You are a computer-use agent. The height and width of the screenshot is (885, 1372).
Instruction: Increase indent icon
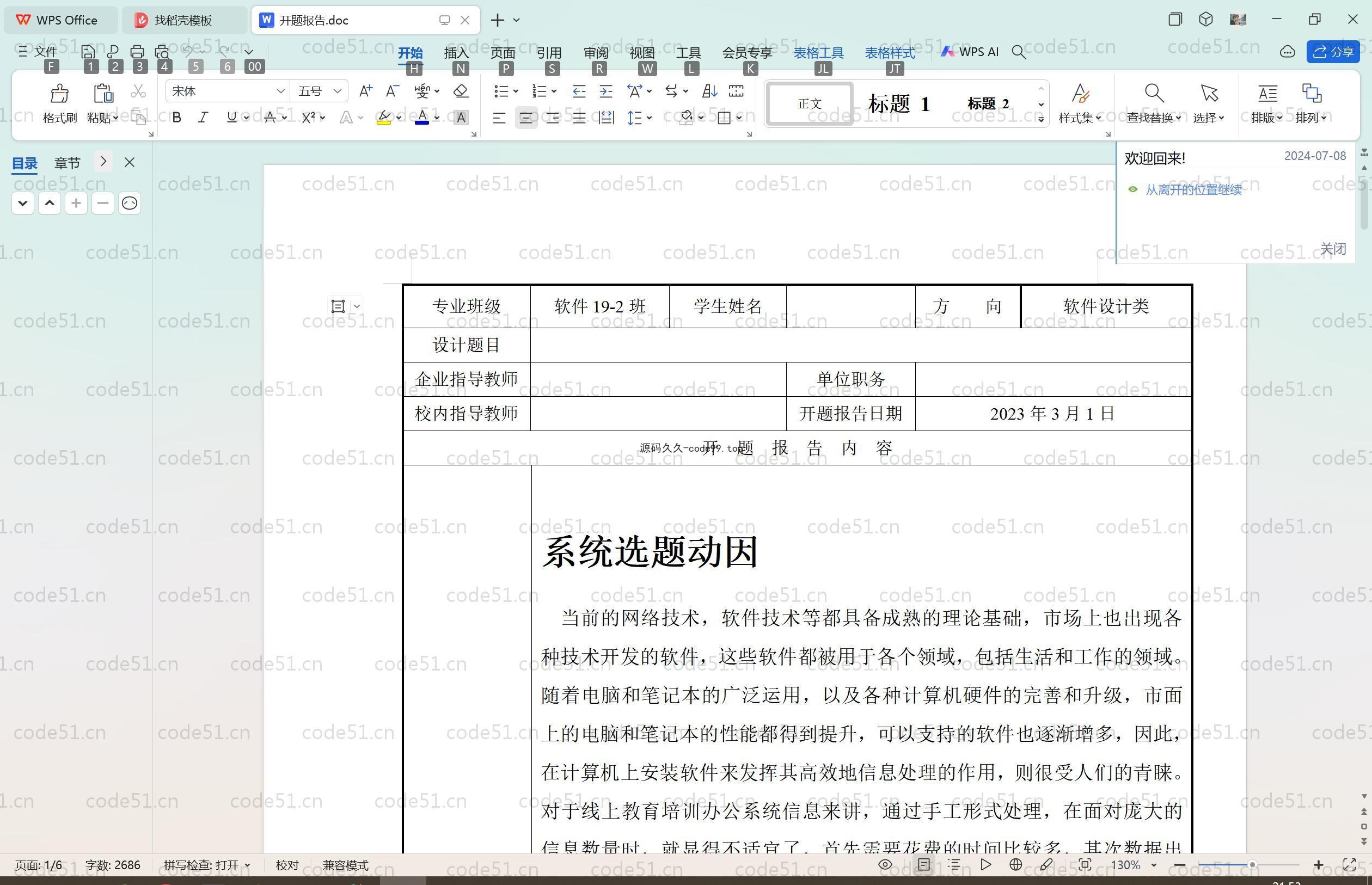click(606, 91)
